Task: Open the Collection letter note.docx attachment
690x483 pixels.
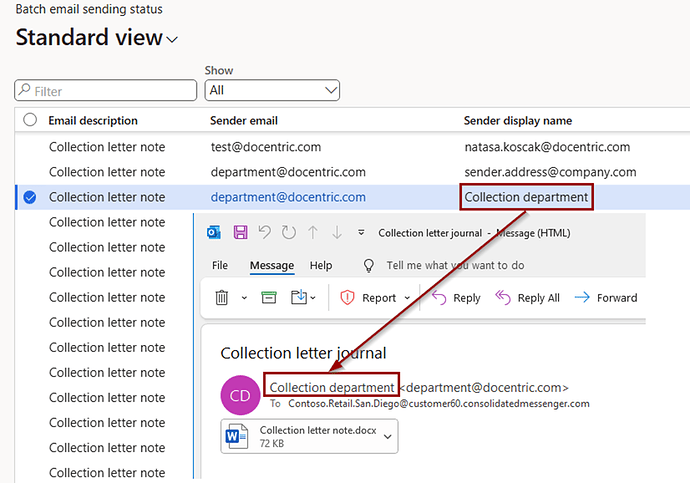Action: 309,436
